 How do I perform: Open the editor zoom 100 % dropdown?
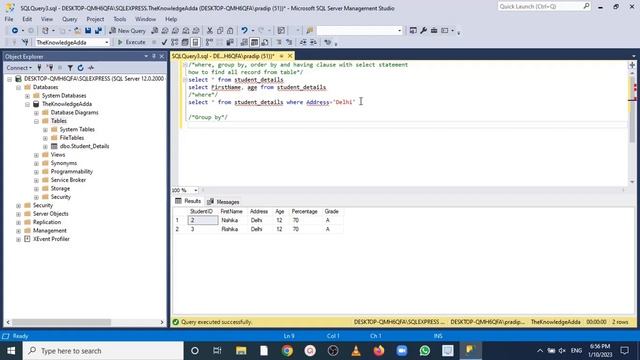tap(196, 190)
